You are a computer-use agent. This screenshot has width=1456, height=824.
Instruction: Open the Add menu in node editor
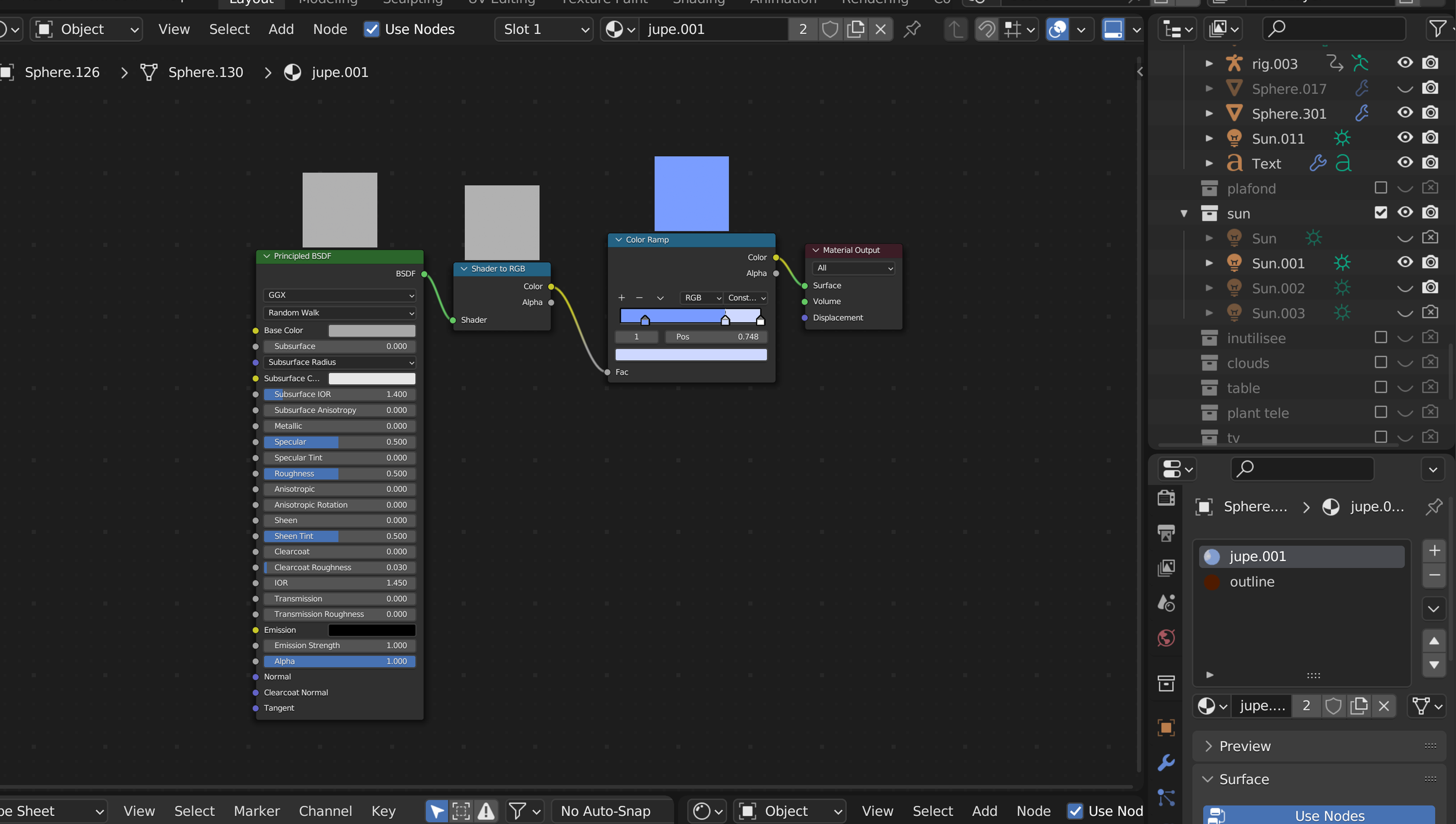pos(281,29)
